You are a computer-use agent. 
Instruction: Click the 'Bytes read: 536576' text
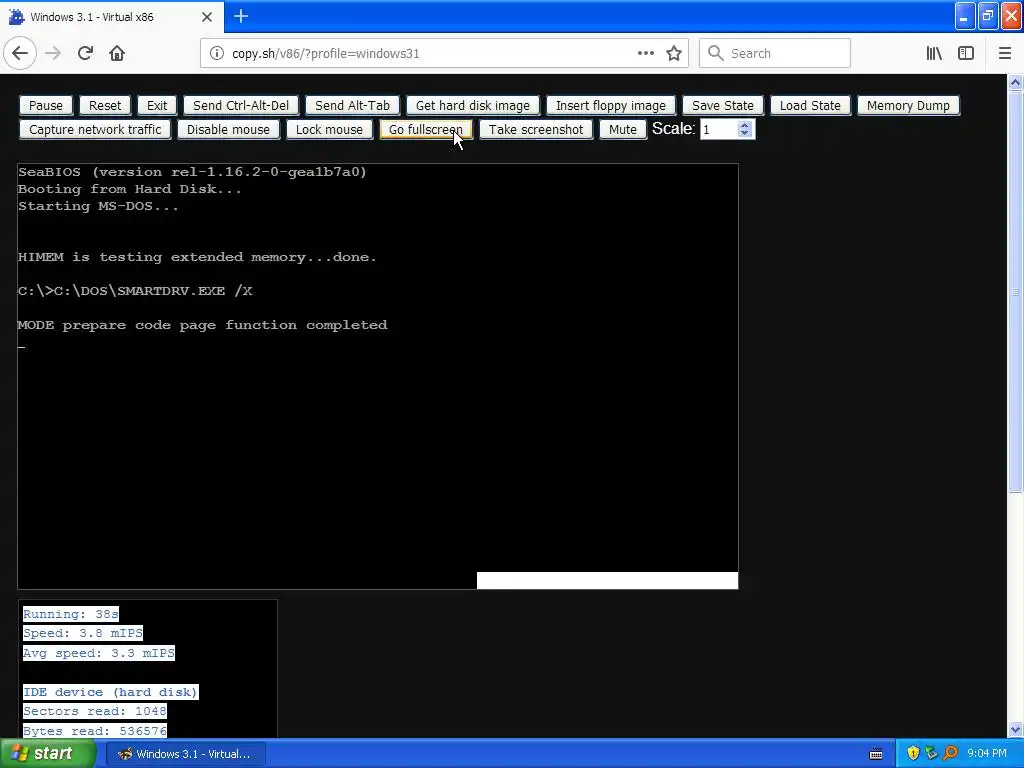(95, 731)
